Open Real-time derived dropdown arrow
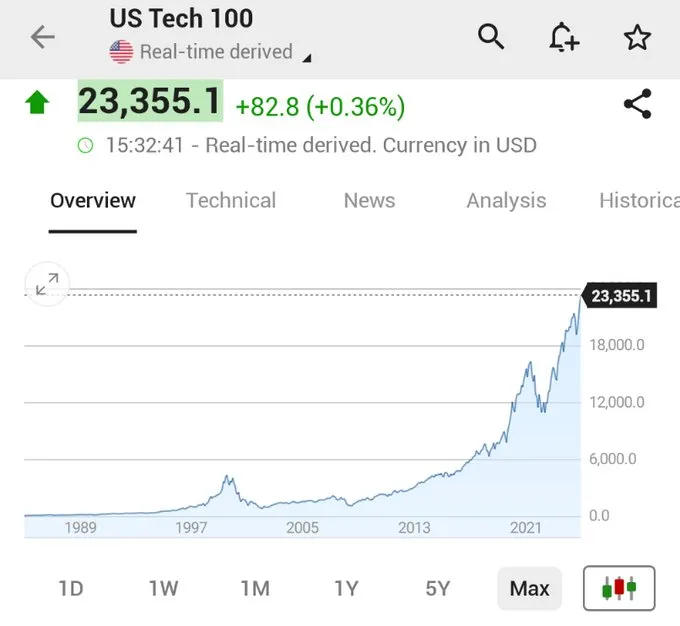The height and width of the screenshot is (626, 680). (x=307, y=58)
